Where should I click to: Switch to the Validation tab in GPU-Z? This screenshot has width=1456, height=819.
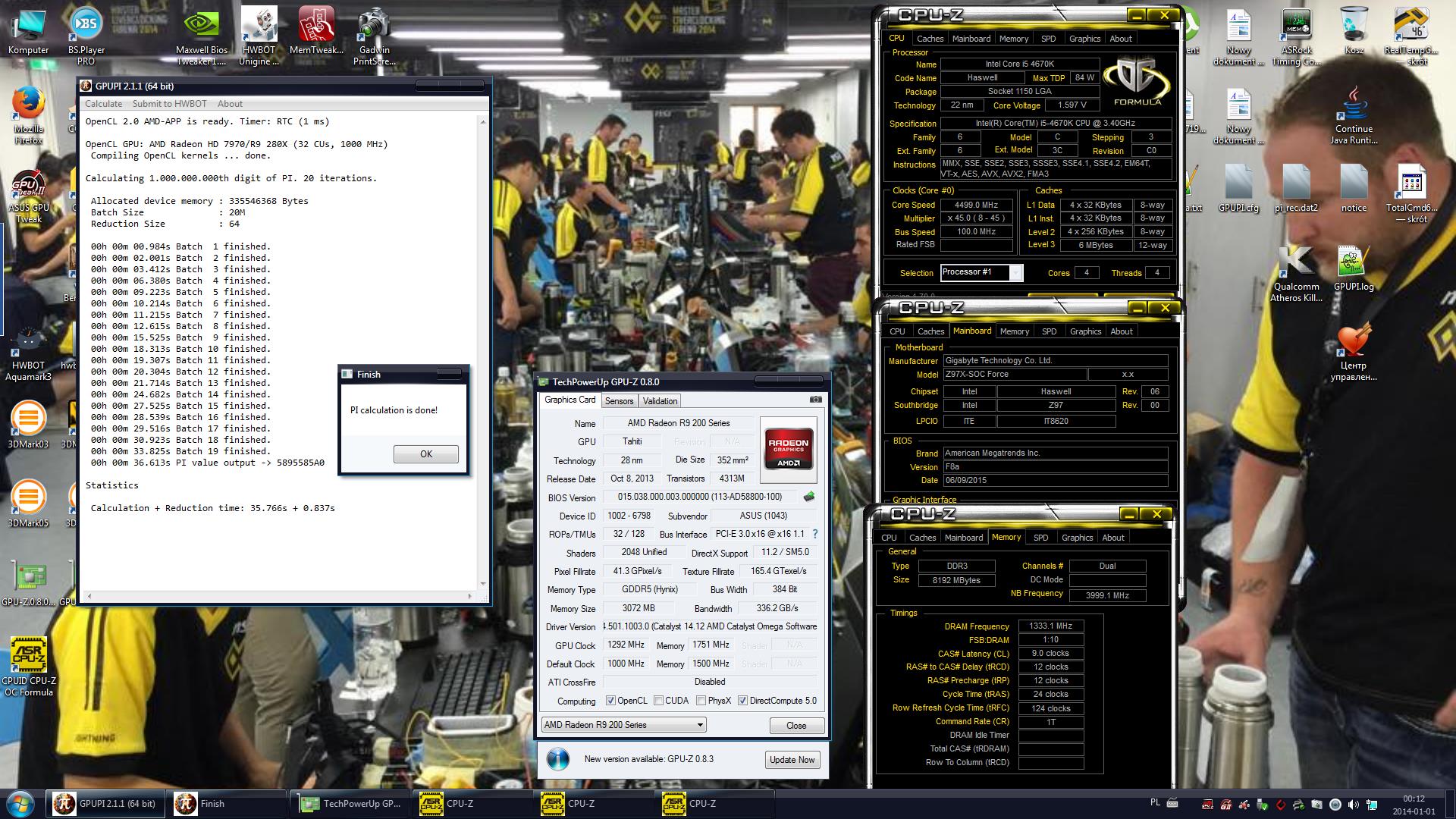[660, 401]
